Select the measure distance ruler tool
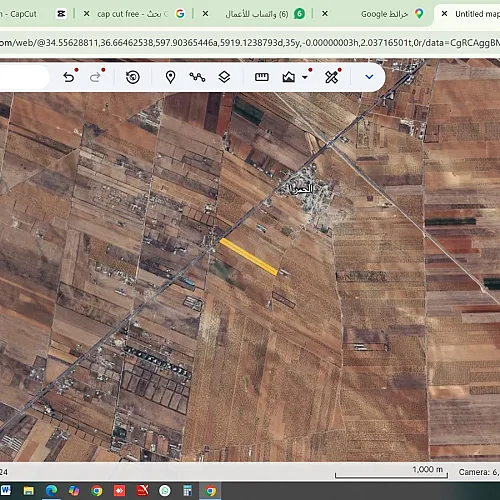 click(262, 77)
